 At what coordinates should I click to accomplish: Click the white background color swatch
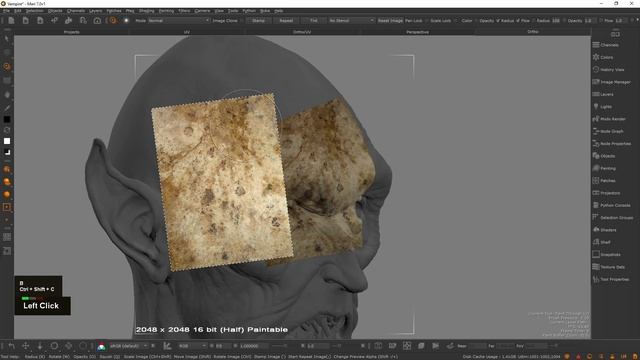(7, 141)
